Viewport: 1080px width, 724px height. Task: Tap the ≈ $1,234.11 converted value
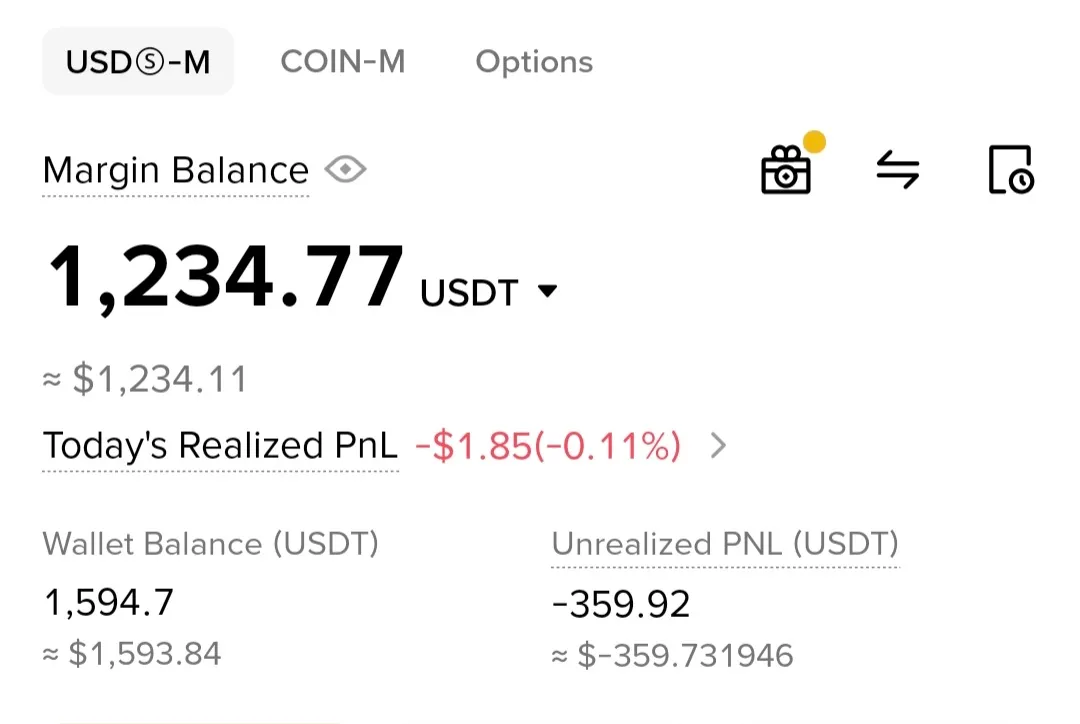(145, 380)
